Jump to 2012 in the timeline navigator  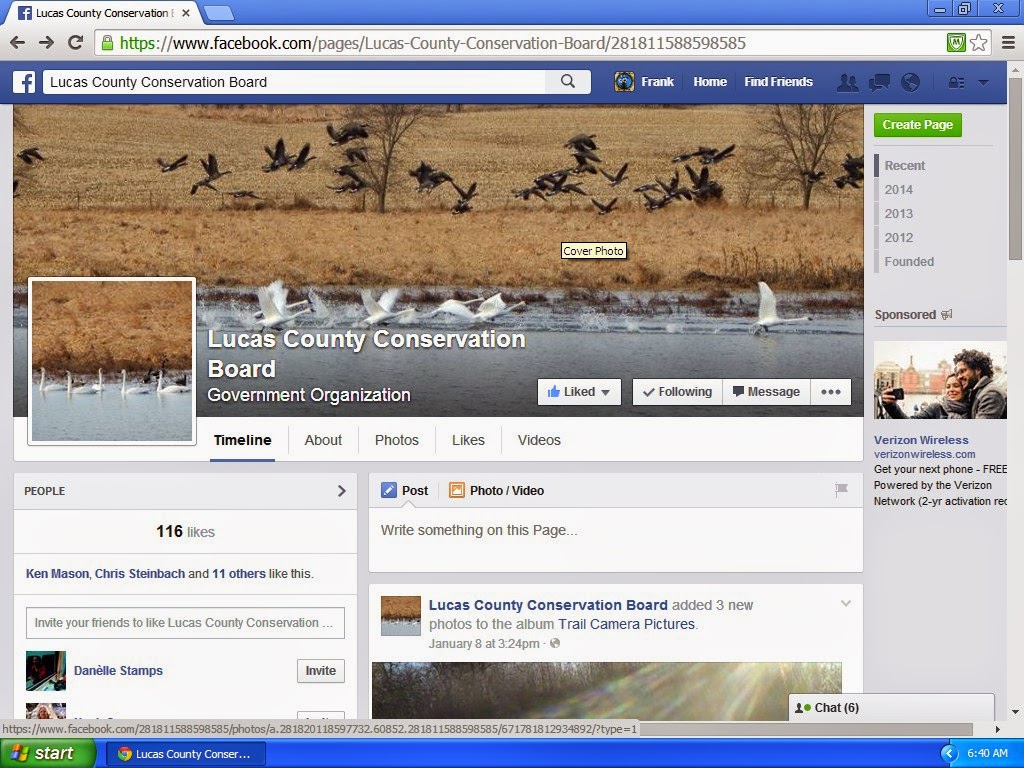pyautogui.click(x=899, y=238)
